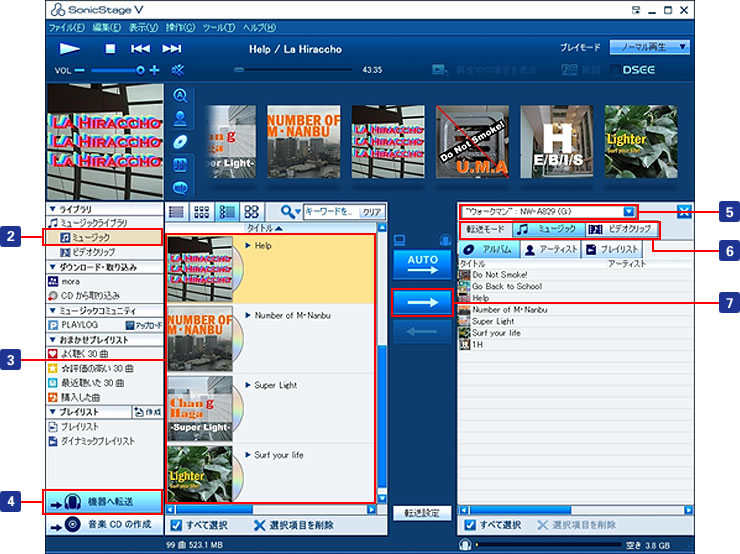Close the device transfer pane
This screenshot has width=740, height=554.
pos(684,211)
